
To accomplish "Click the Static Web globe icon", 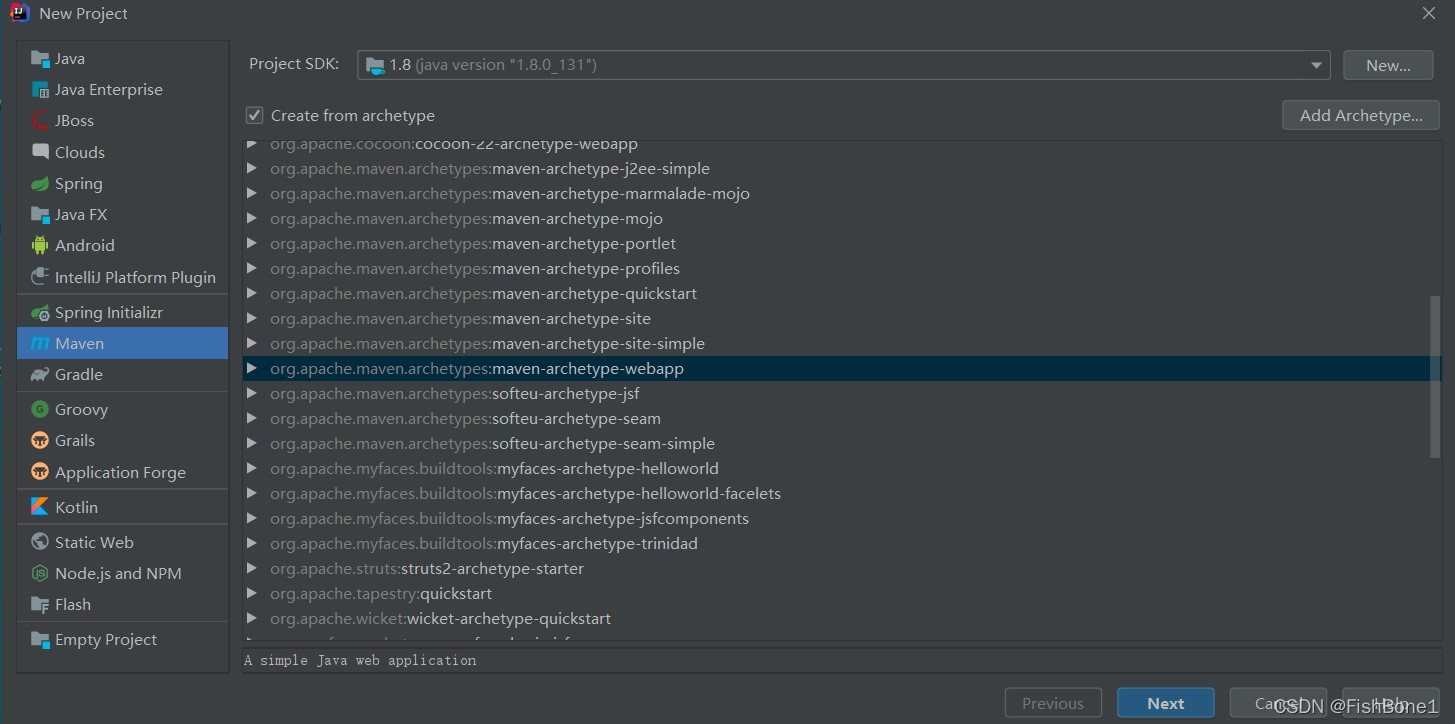I will point(40,542).
